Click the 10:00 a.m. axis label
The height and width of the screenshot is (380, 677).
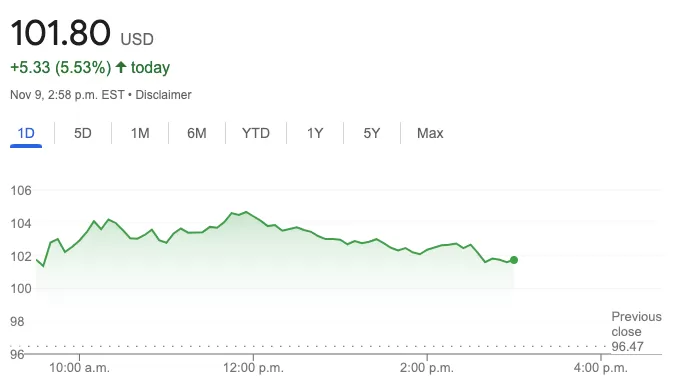tap(79, 367)
